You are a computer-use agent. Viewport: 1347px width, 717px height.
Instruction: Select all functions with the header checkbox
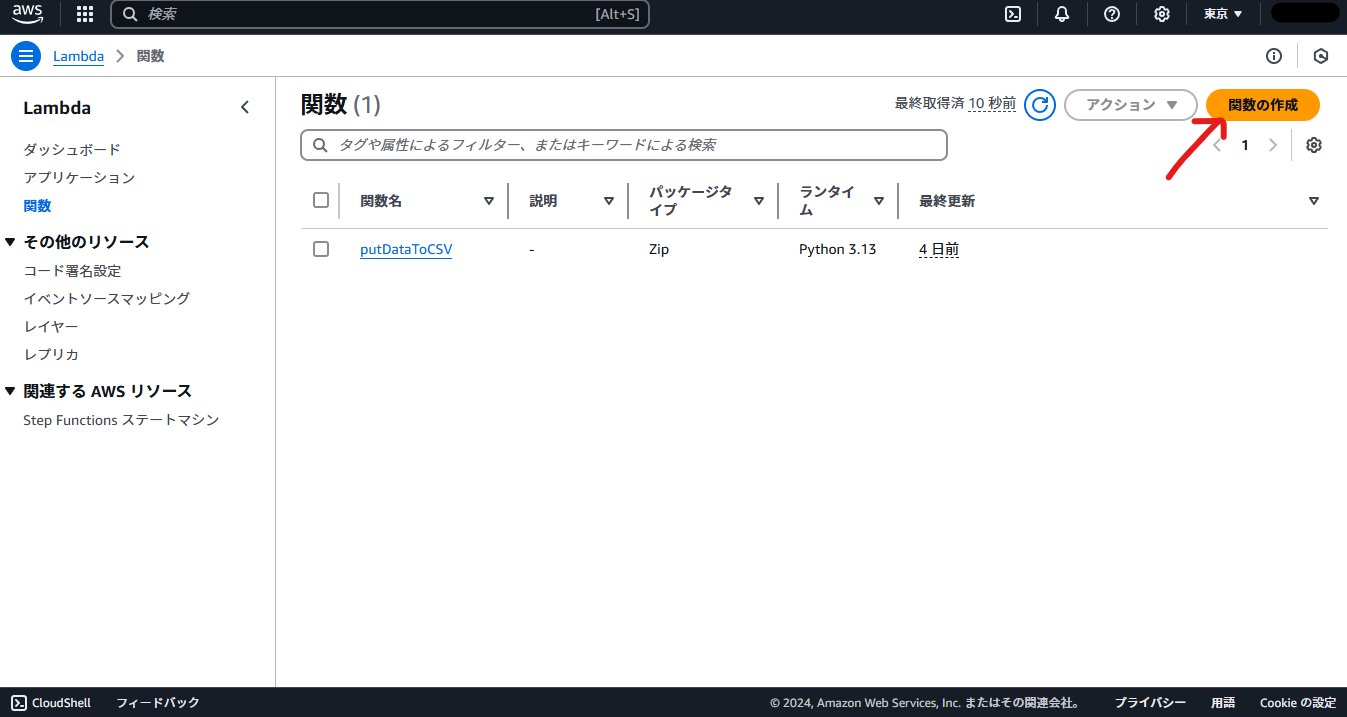(x=320, y=199)
